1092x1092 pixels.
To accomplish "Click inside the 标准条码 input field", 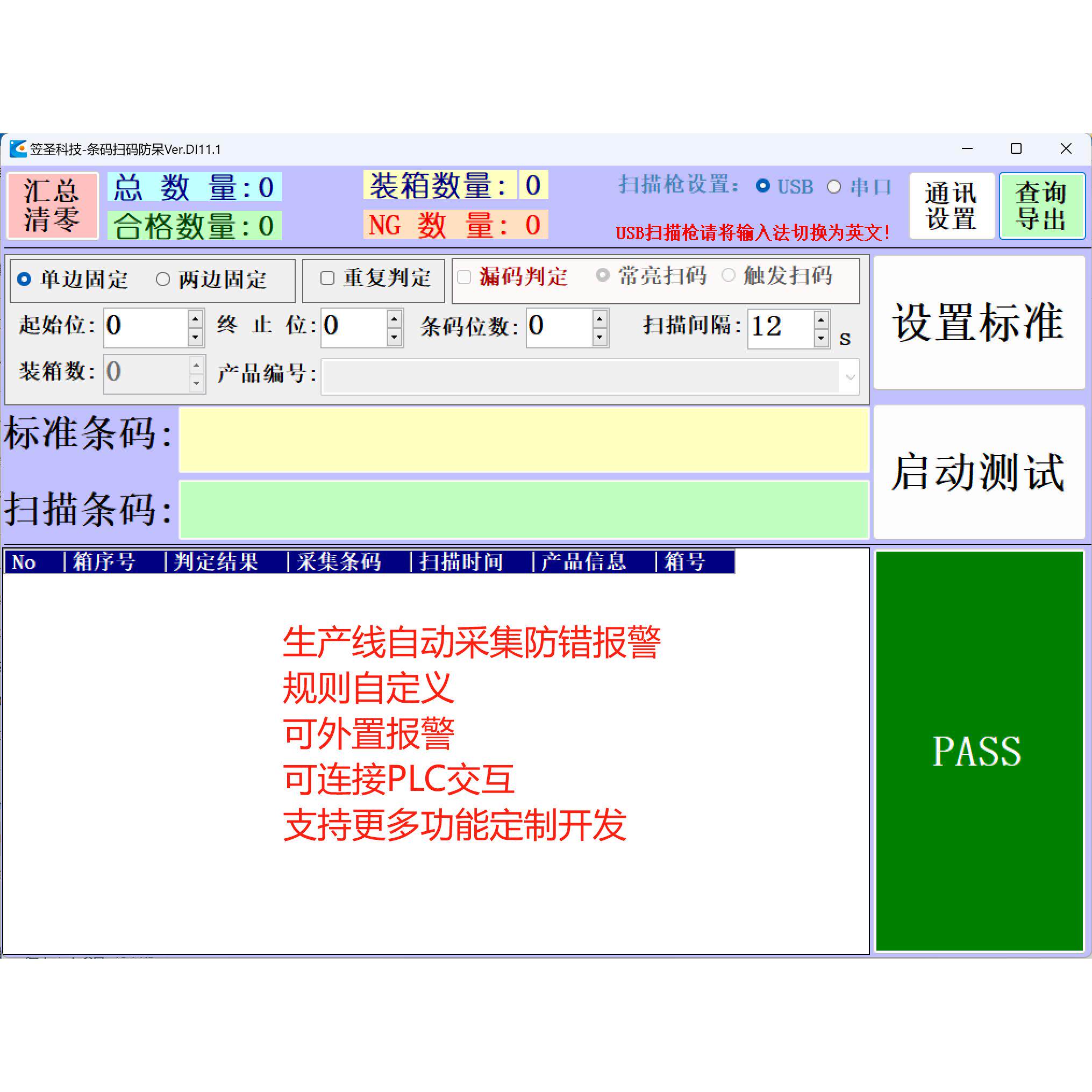I will [523, 440].
